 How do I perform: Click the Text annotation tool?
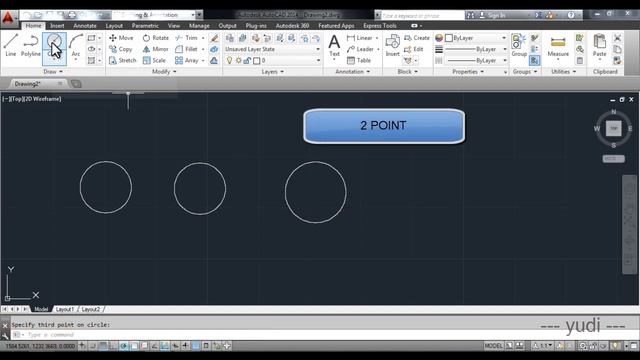tap(334, 45)
